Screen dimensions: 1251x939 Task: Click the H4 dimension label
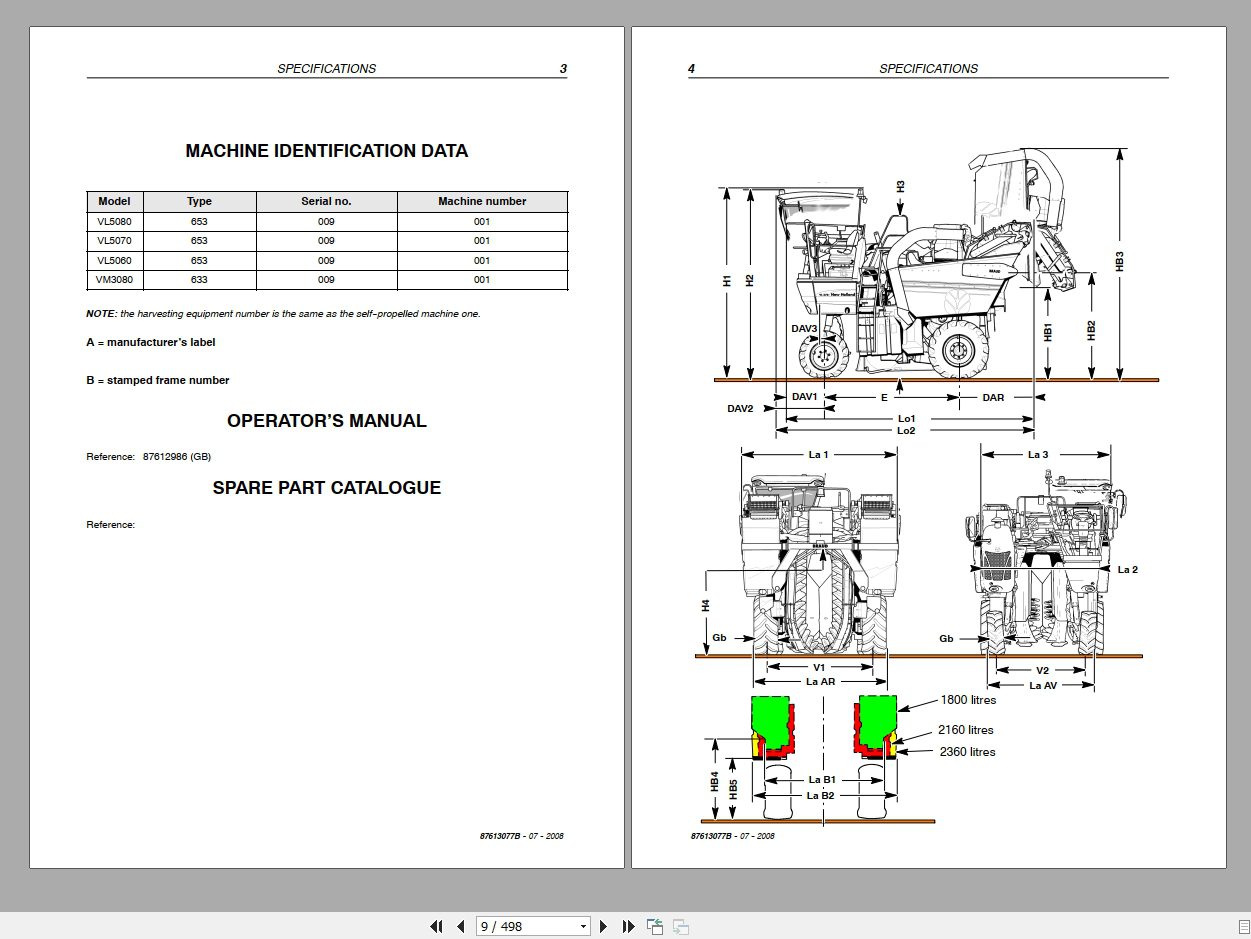coord(705,606)
